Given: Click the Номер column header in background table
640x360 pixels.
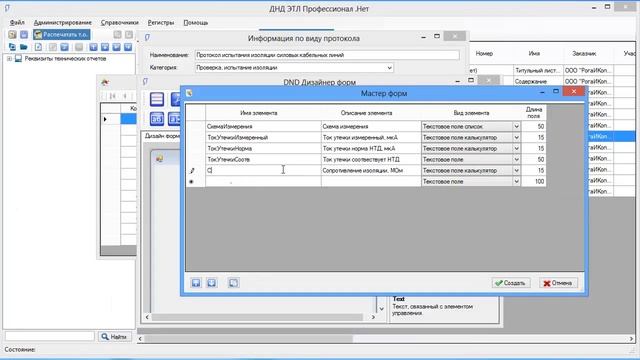Looking at the screenshot, I should click(x=484, y=53).
